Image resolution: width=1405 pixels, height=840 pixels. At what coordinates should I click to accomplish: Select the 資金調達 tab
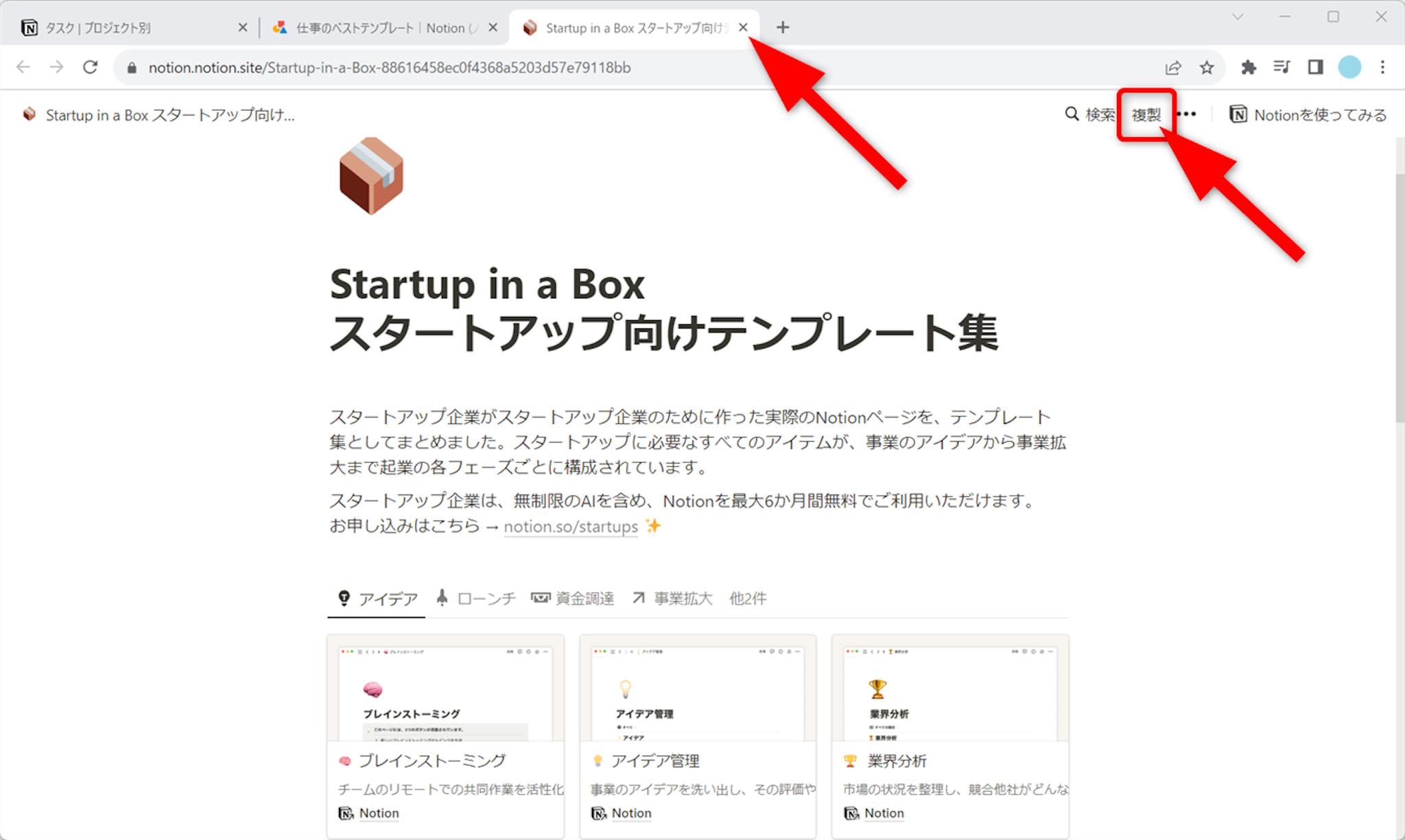[x=573, y=599]
